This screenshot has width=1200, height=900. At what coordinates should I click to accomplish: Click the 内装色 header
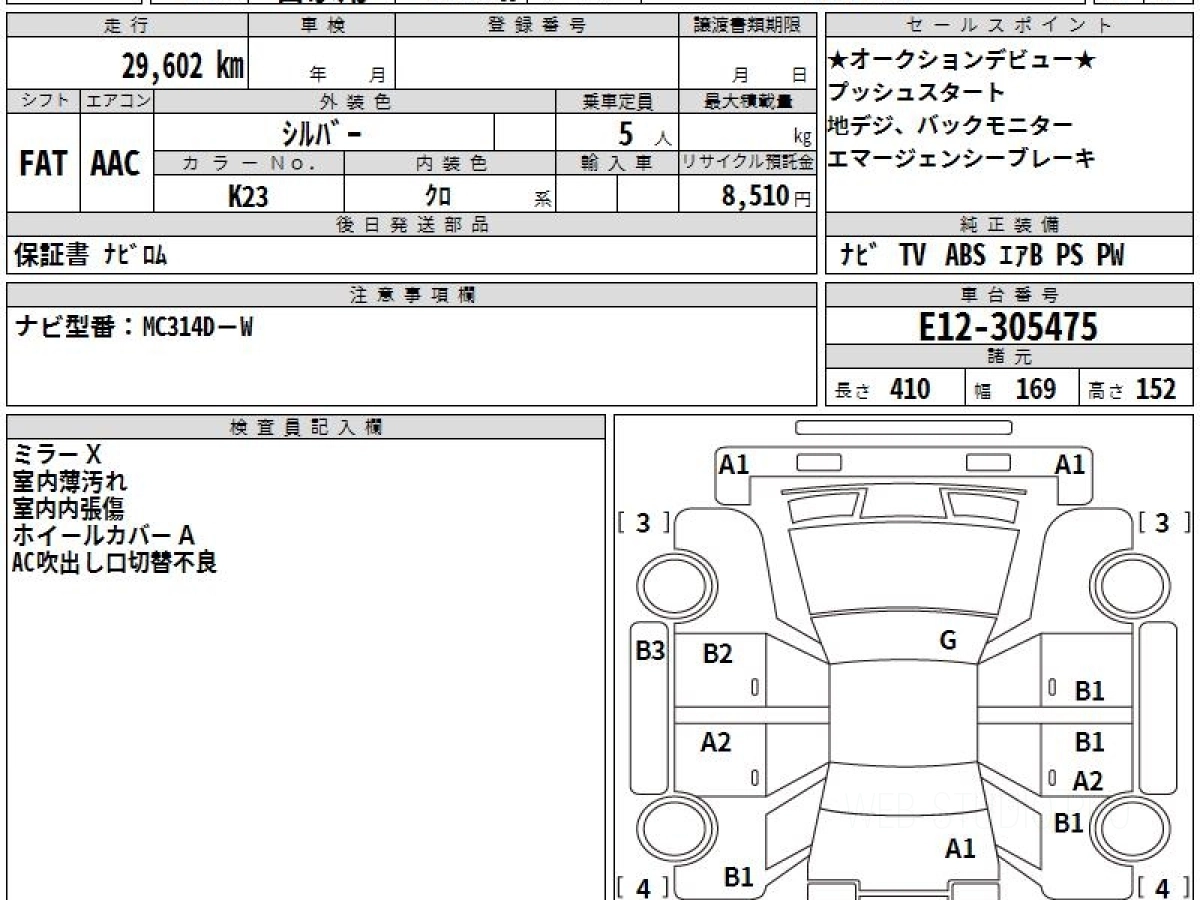click(x=450, y=163)
